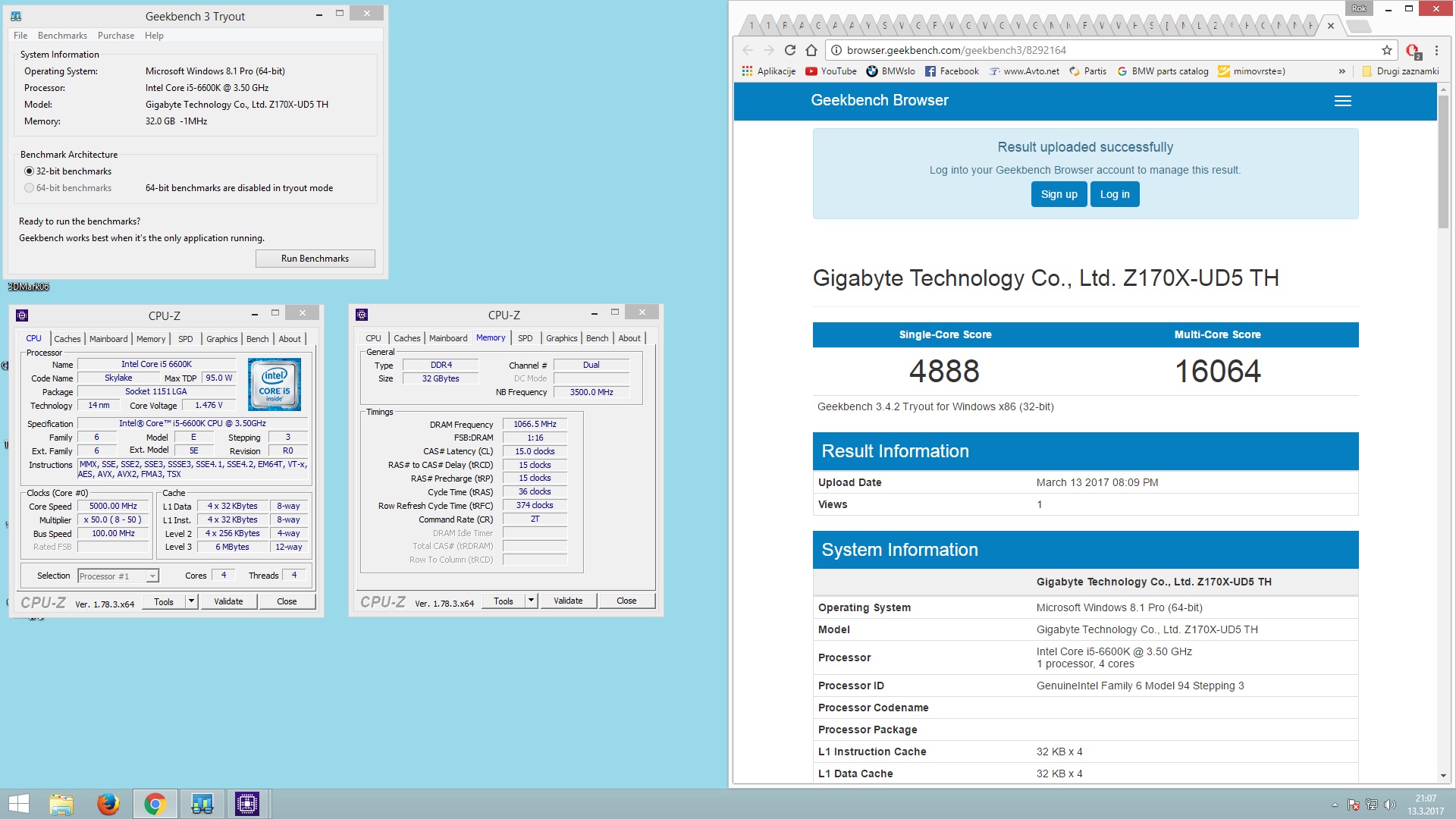
Task: Switch to About tab in Memory CPU-Z window
Action: pos(629,338)
